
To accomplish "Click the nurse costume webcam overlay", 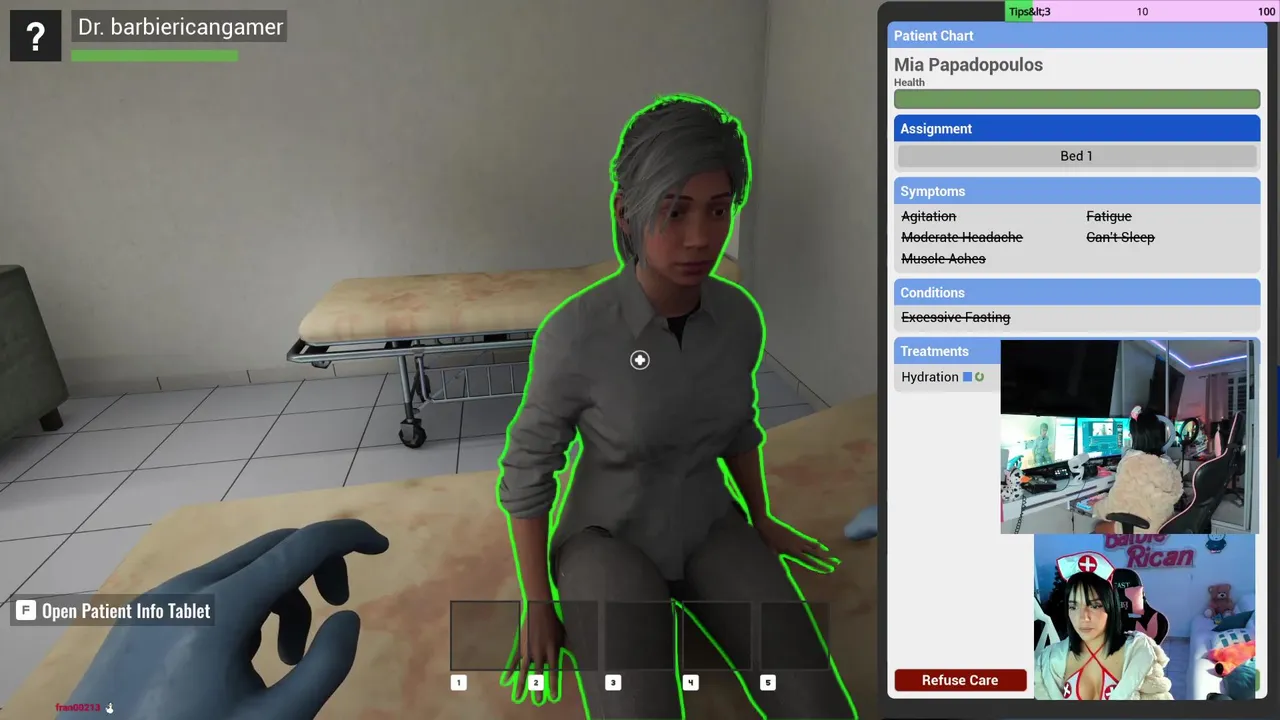I will 1144,616.
